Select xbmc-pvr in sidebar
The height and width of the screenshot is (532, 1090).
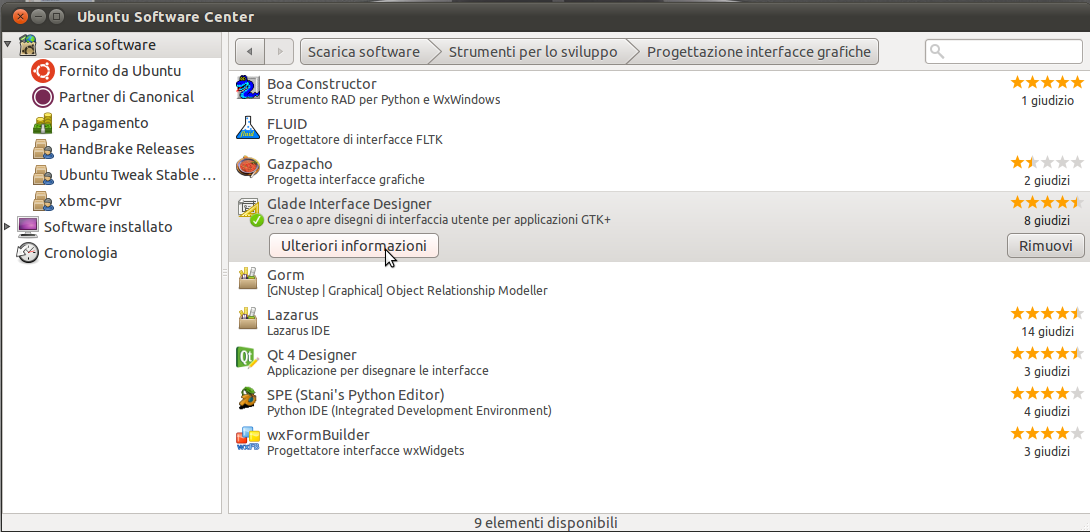click(x=90, y=201)
